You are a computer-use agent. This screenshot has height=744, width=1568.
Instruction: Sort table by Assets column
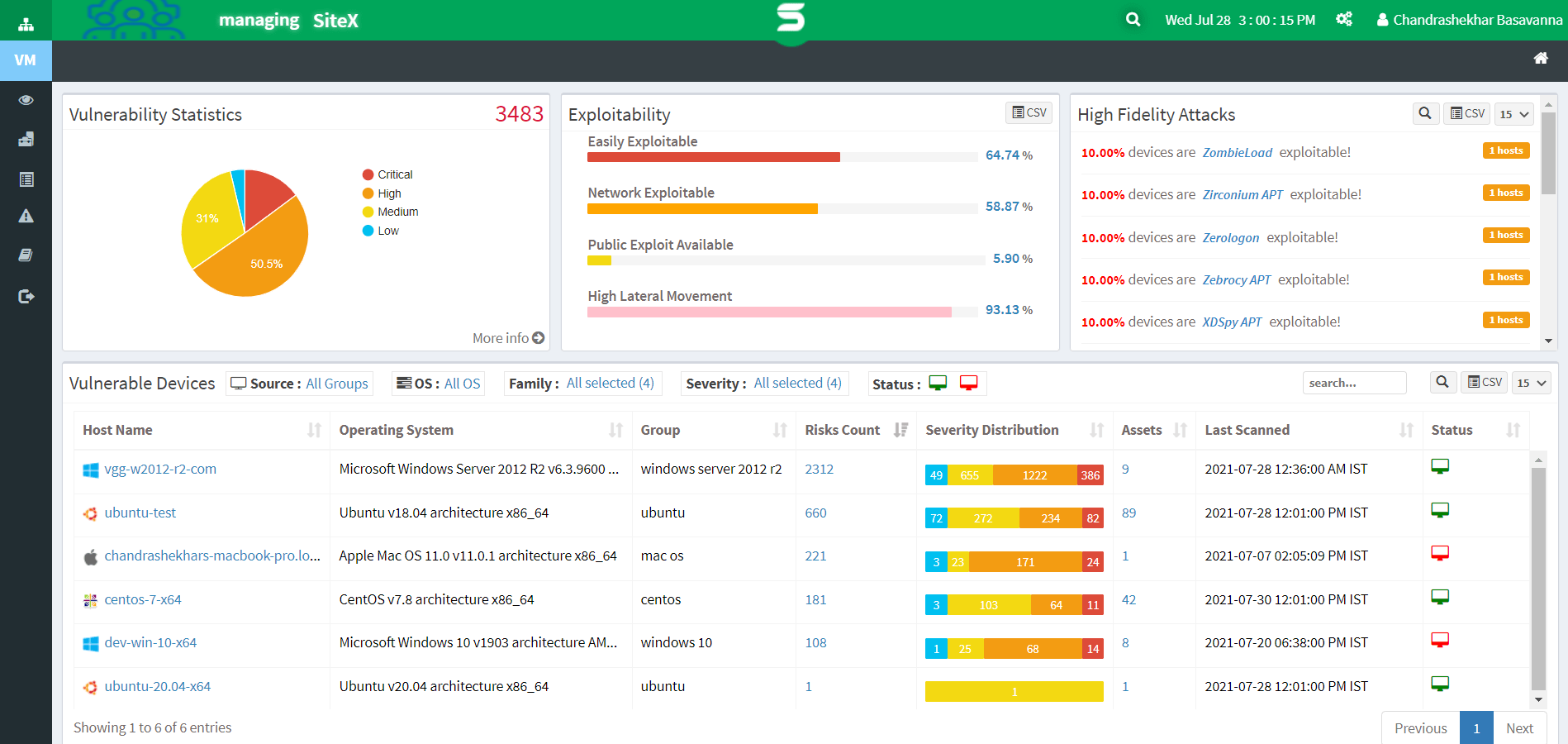pos(1154,430)
